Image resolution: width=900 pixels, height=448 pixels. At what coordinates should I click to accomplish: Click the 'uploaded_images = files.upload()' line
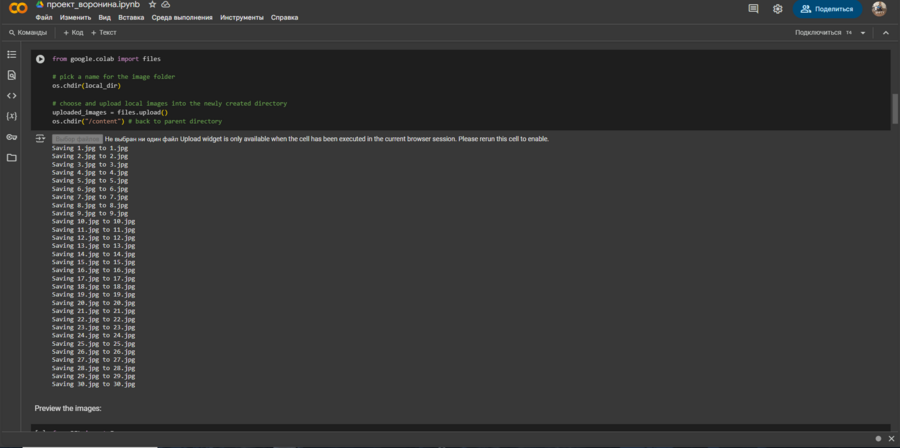(110, 112)
